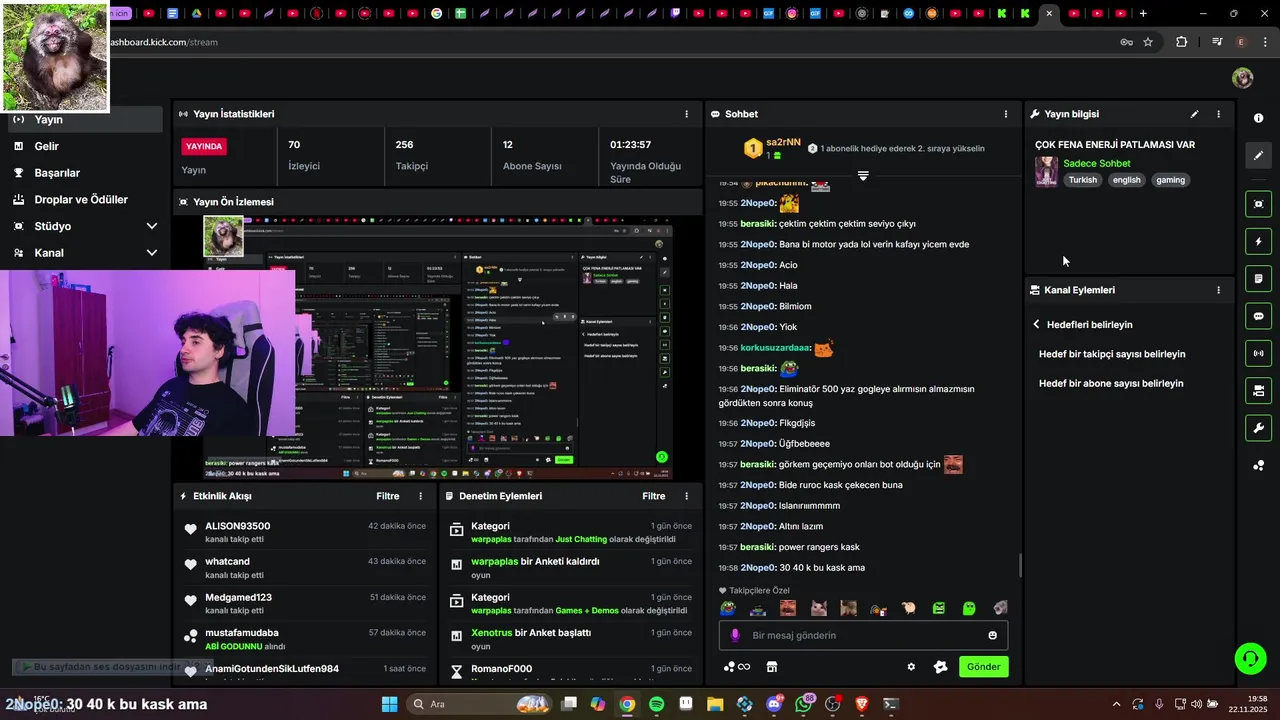Open Filtre in Etkinlik Akışı panel
The height and width of the screenshot is (720, 1280).
(387, 496)
